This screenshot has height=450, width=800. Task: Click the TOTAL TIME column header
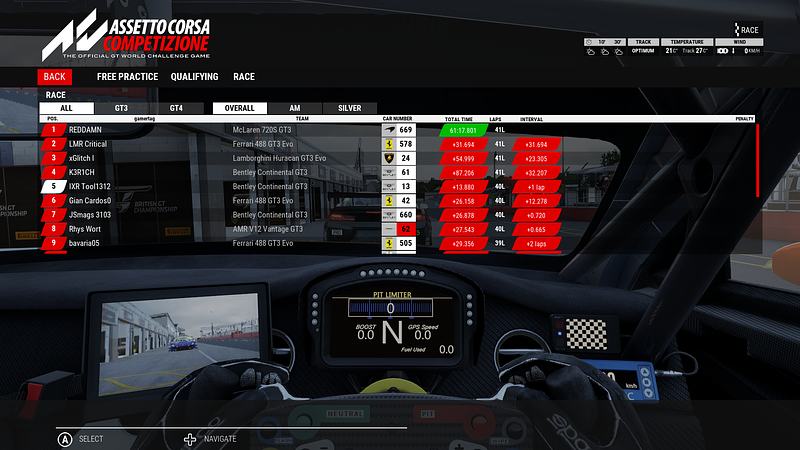point(459,119)
